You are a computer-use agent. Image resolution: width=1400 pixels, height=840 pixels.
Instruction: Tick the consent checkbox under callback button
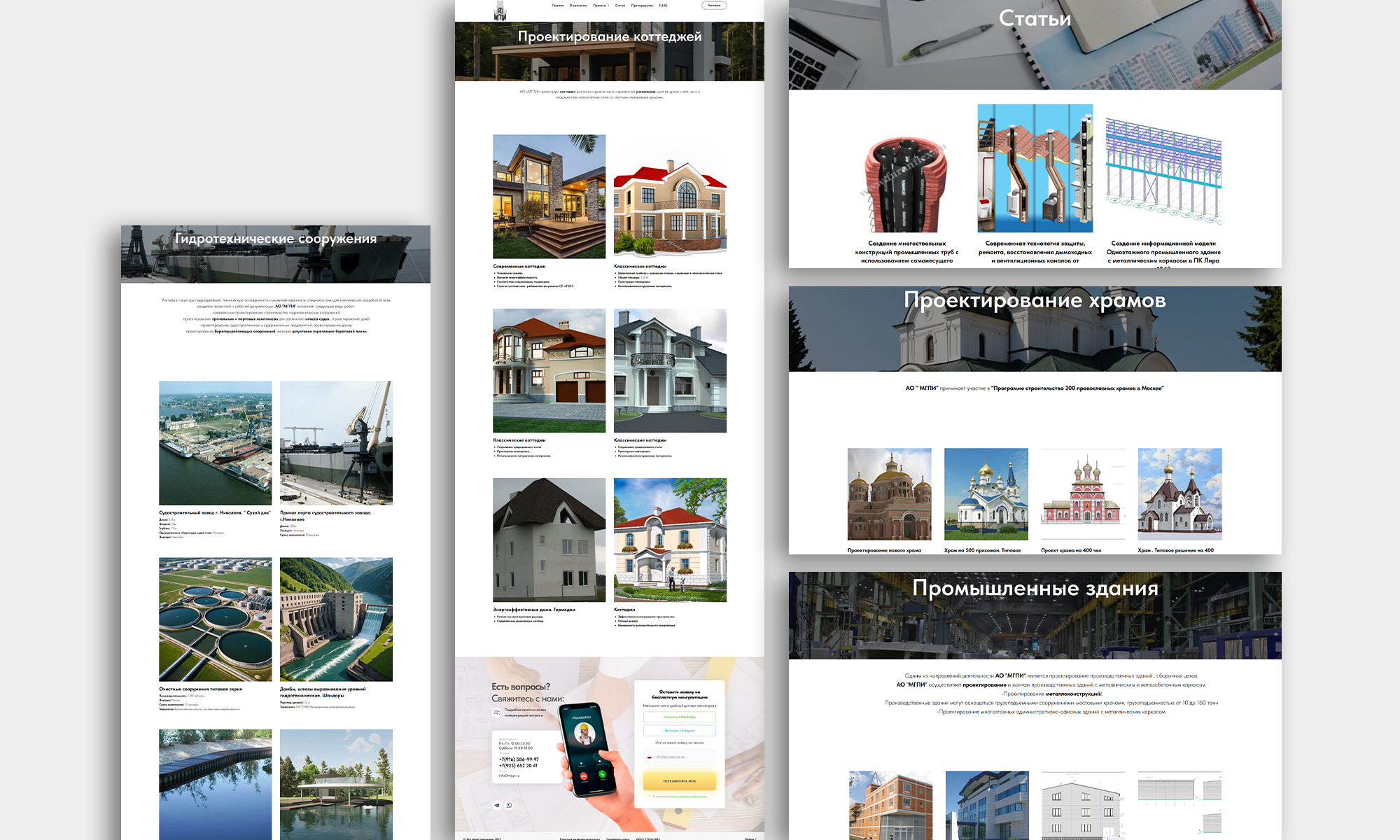point(650,797)
